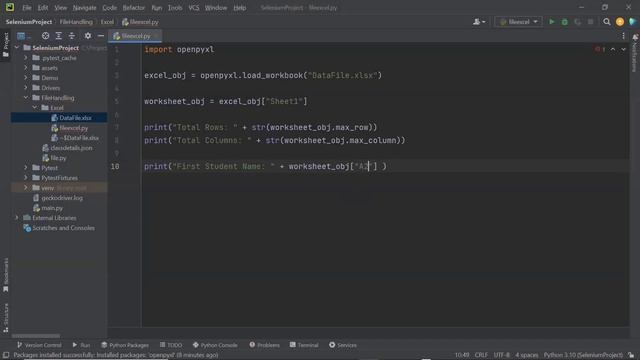Collapse the Excel folder
Image resolution: width=640 pixels, height=360 pixels.
pos(35,108)
